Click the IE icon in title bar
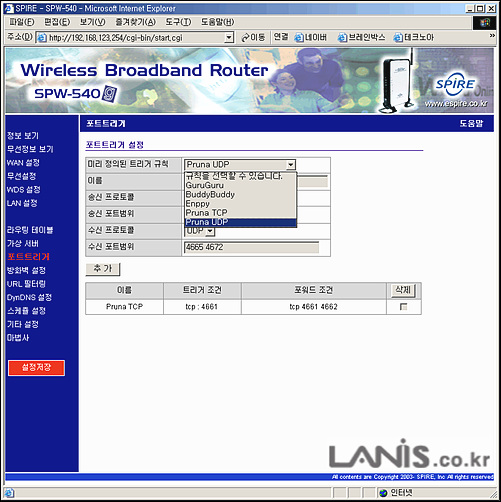 click(9, 9)
